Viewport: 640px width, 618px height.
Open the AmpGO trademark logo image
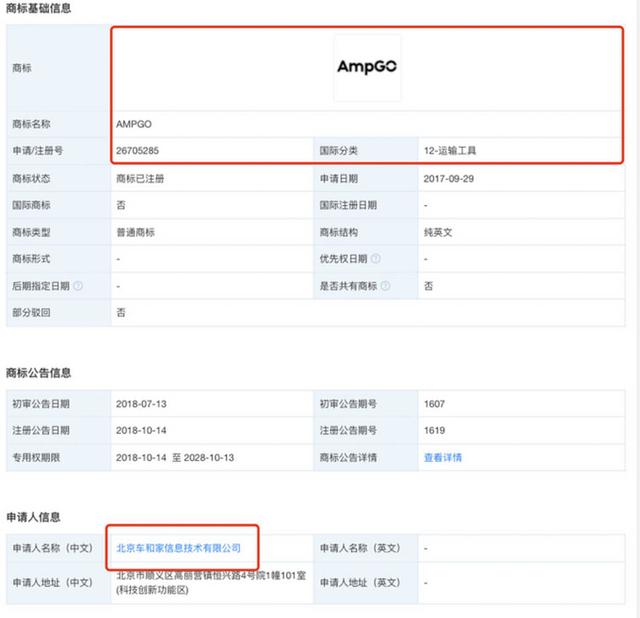point(367,67)
